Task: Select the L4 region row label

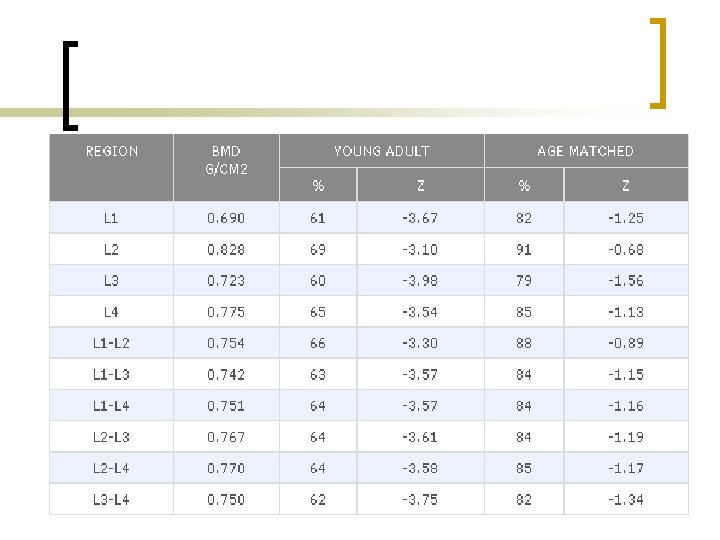Action: (x=112, y=312)
